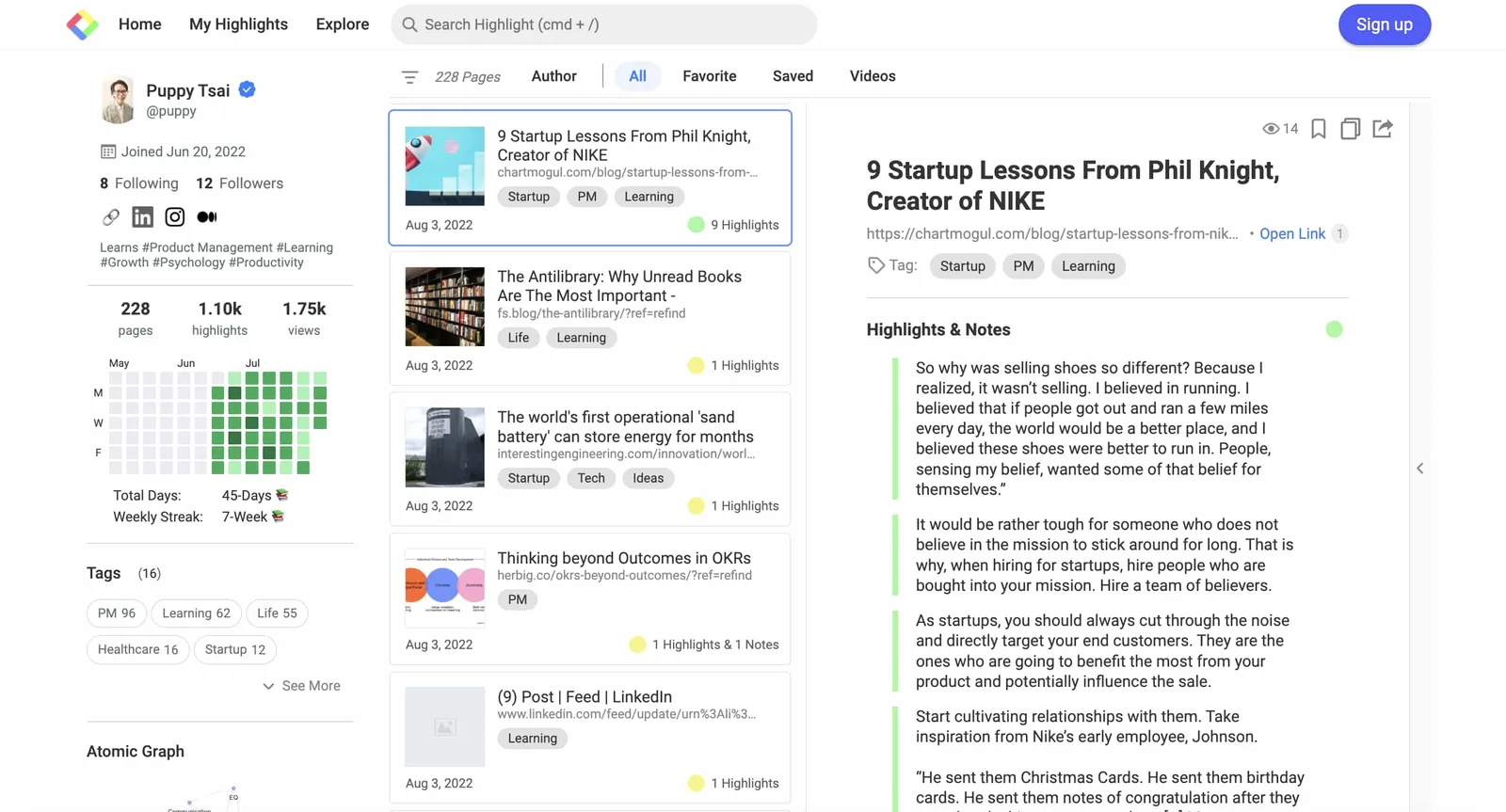Click the tag icon beside Tag label
The image size is (1506, 812).
876,266
